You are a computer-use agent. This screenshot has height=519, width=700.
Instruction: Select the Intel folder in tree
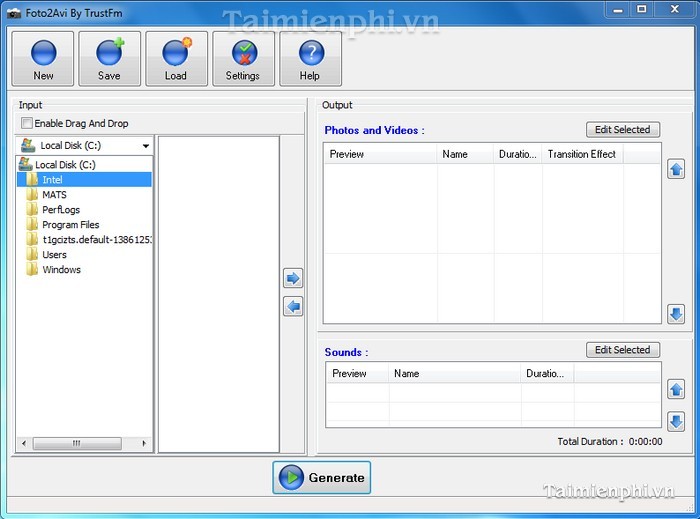52,180
